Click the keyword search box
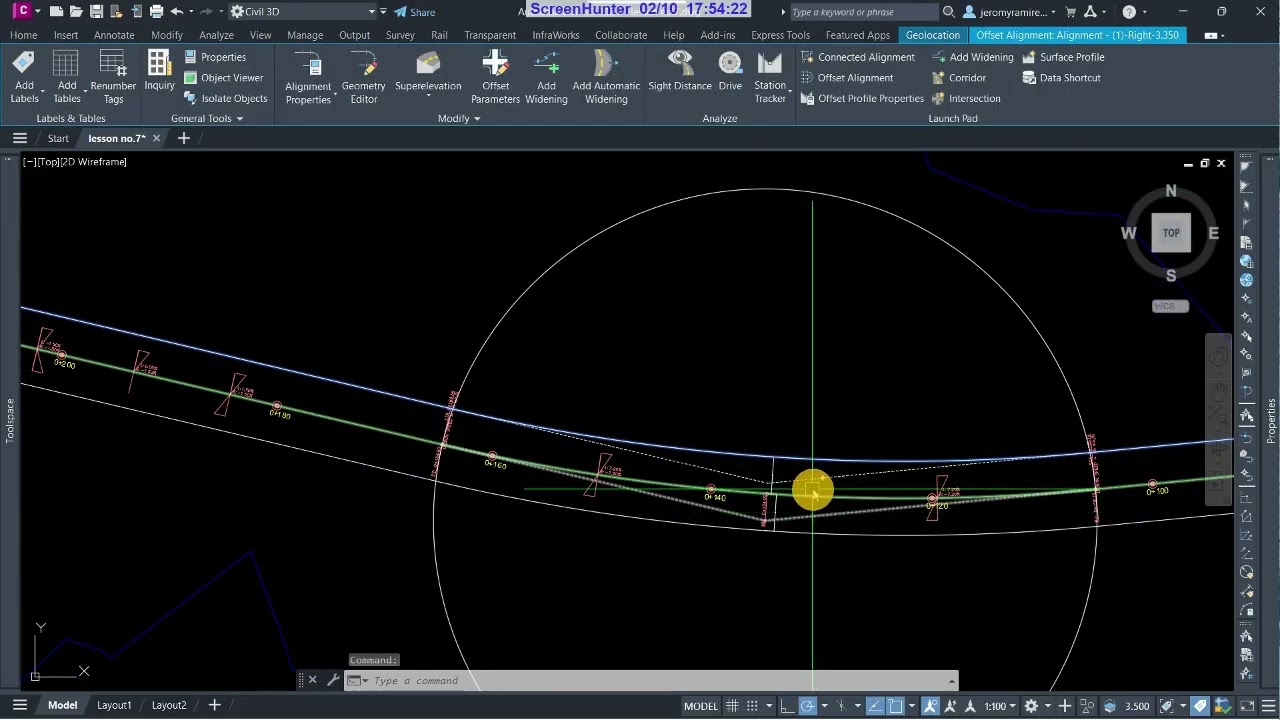The height and width of the screenshot is (720, 1280). (x=863, y=12)
